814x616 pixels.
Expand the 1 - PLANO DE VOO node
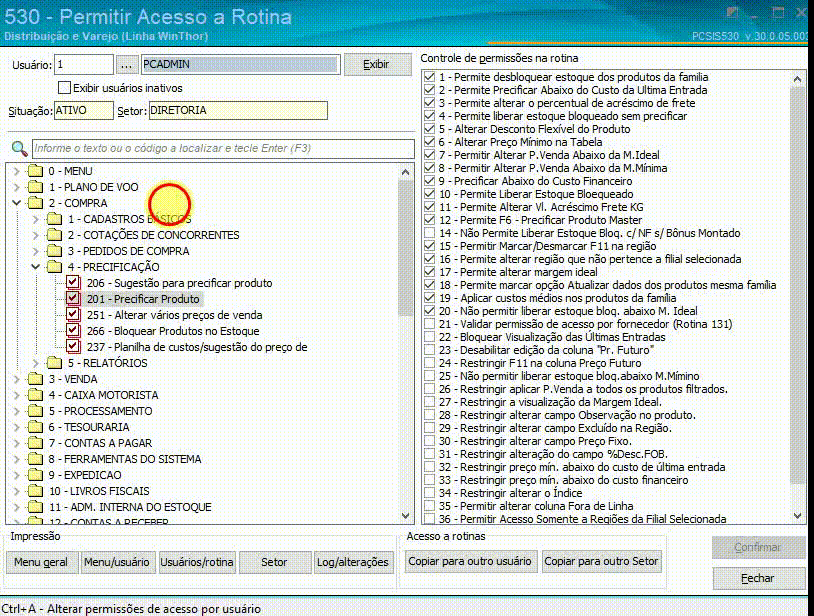click(x=17, y=187)
